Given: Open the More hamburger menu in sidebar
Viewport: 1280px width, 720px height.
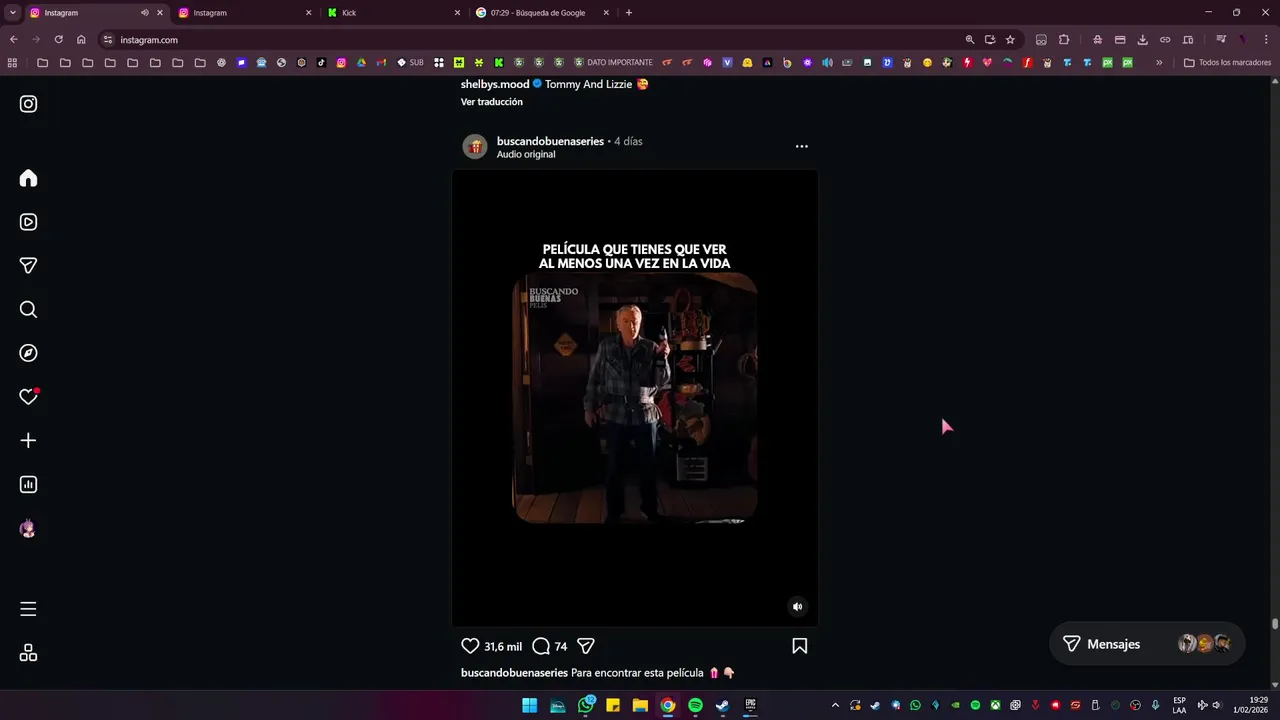Looking at the screenshot, I should click(28, 609).
